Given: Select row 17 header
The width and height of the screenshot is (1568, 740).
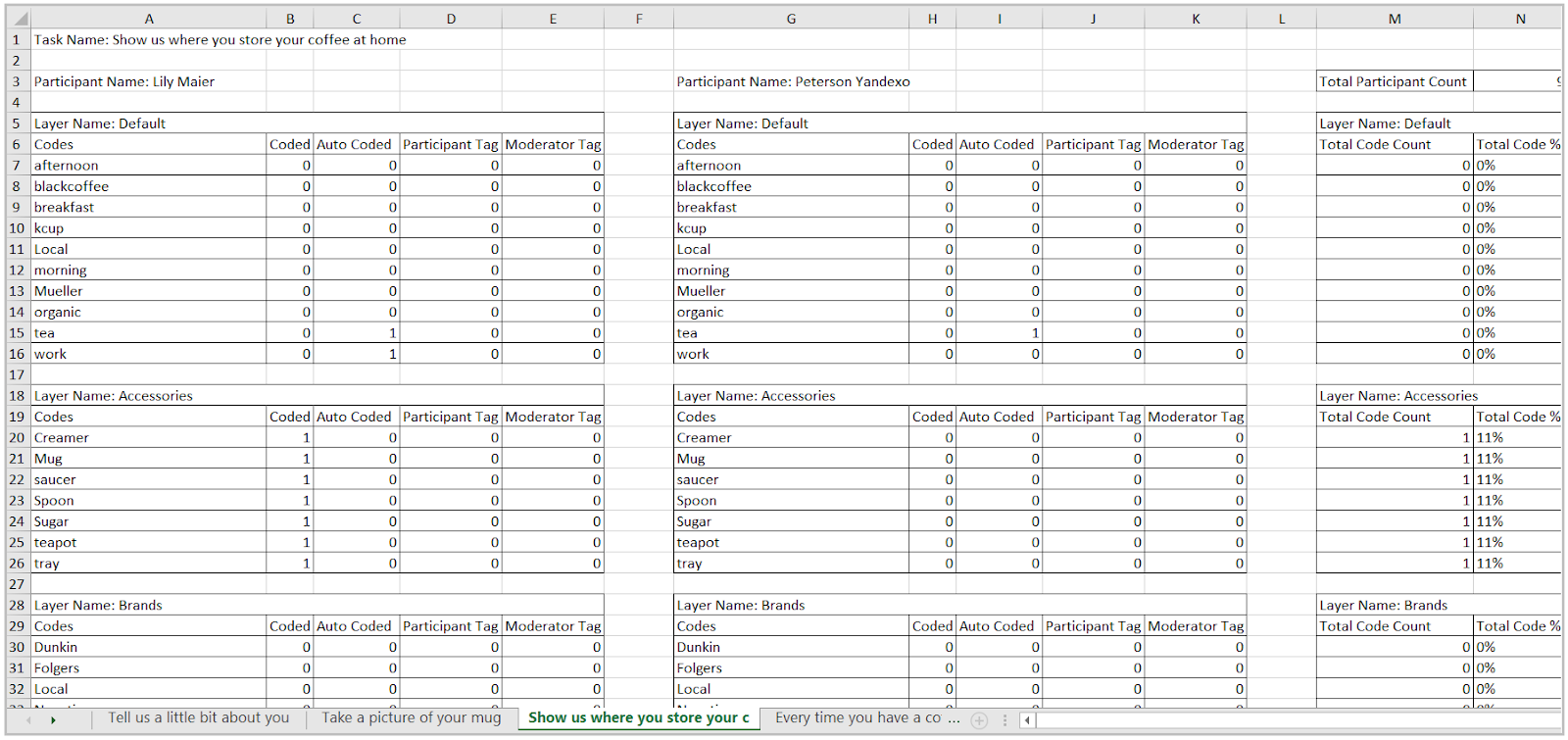Looking at the screenshot, I should tap(18, 374).
